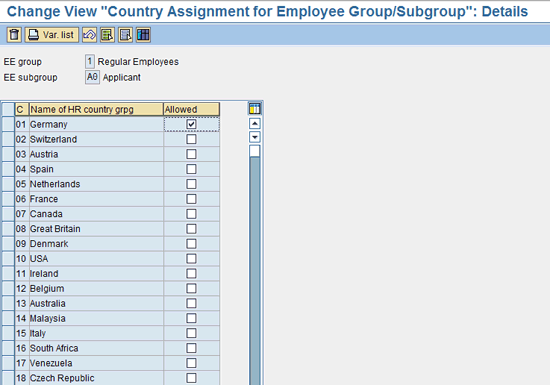Select the row selector for Spain

pos(8,169)
